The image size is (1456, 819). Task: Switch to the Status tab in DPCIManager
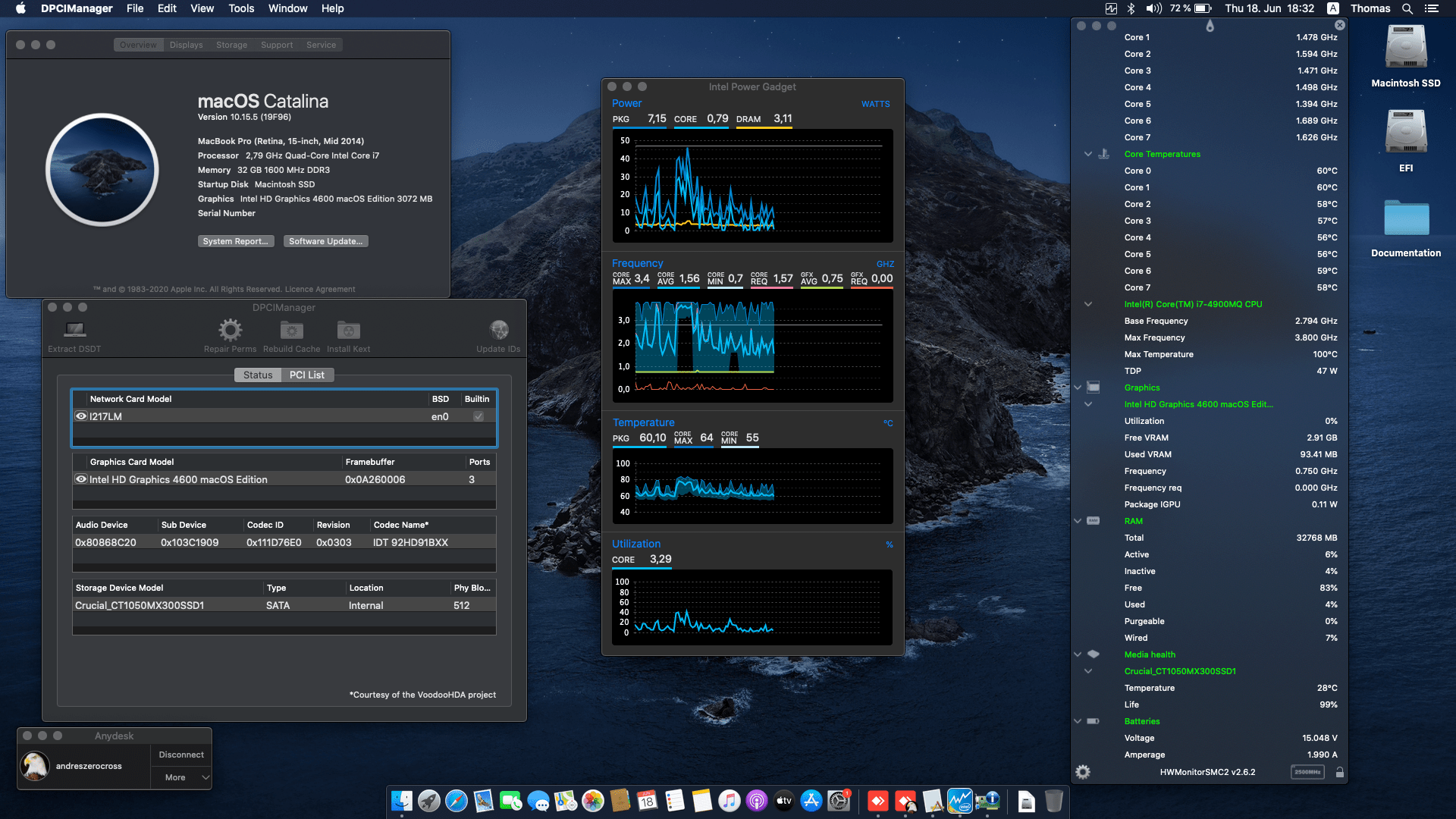[x=258, y=375]
